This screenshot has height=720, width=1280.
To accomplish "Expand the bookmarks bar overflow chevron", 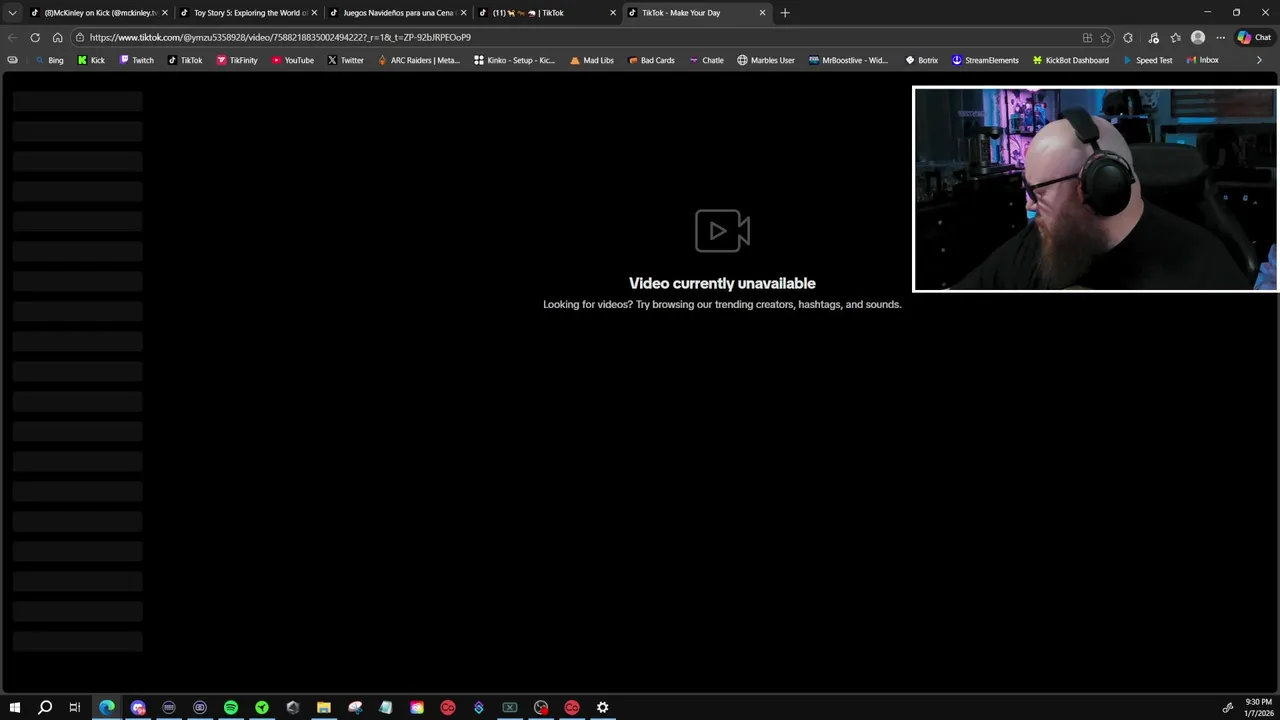I will [x=1259, y=60].
